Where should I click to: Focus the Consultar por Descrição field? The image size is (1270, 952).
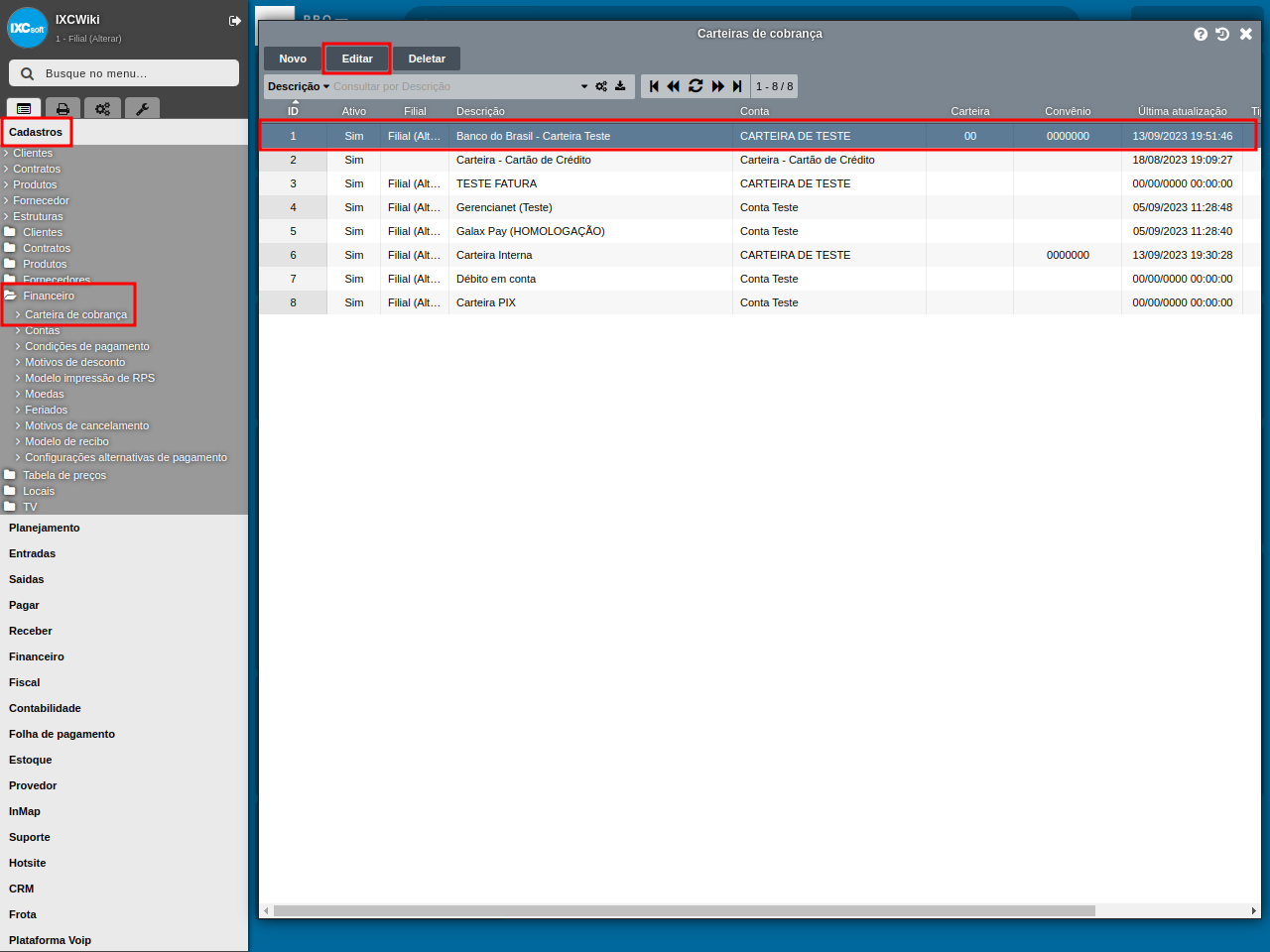click(454, 86)
